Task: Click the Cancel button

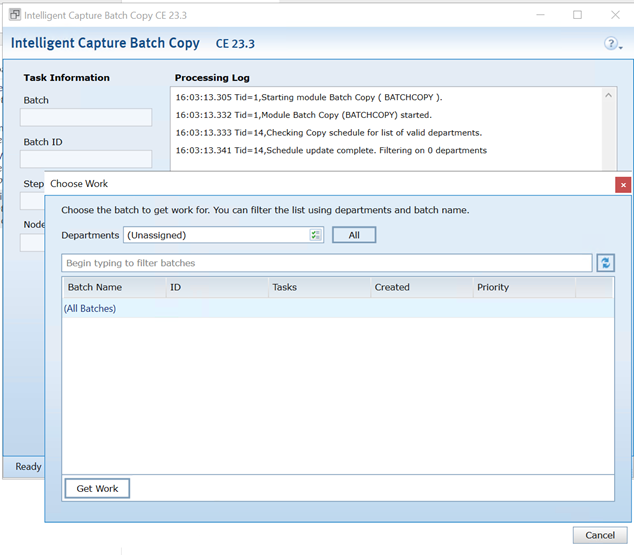Action: click(600, 535)
